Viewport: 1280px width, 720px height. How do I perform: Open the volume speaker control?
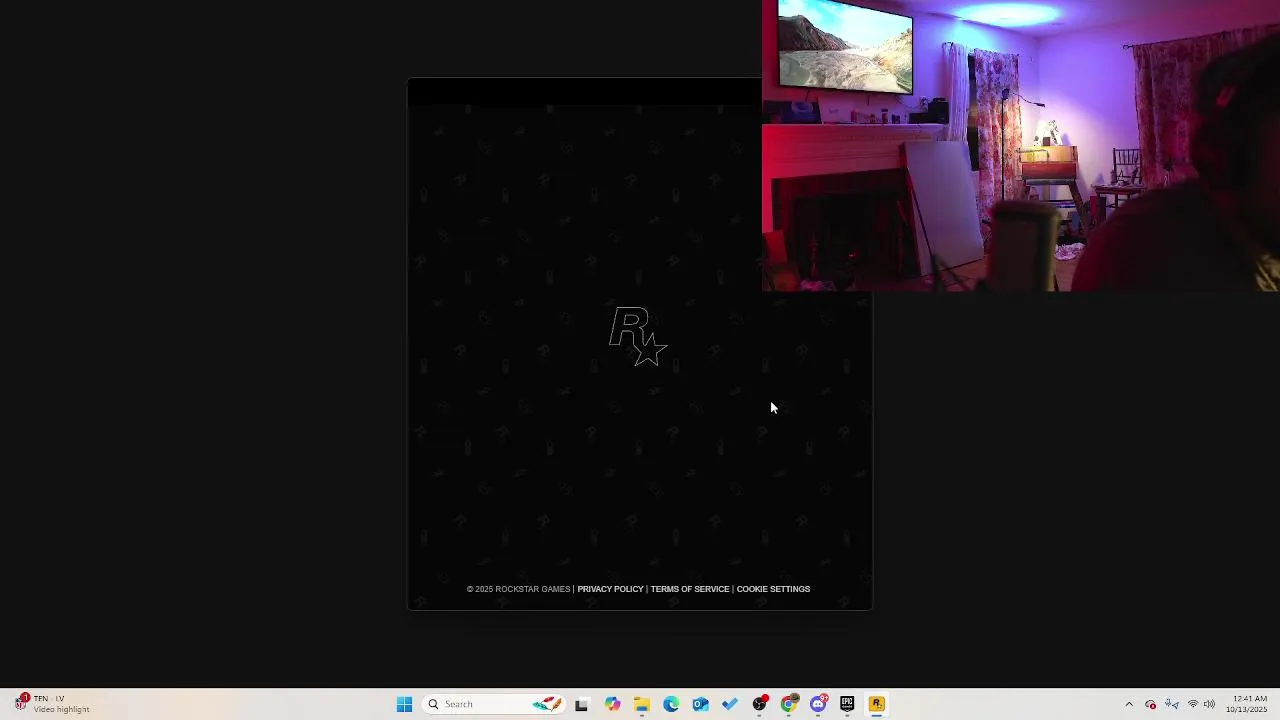(1209, 704)
